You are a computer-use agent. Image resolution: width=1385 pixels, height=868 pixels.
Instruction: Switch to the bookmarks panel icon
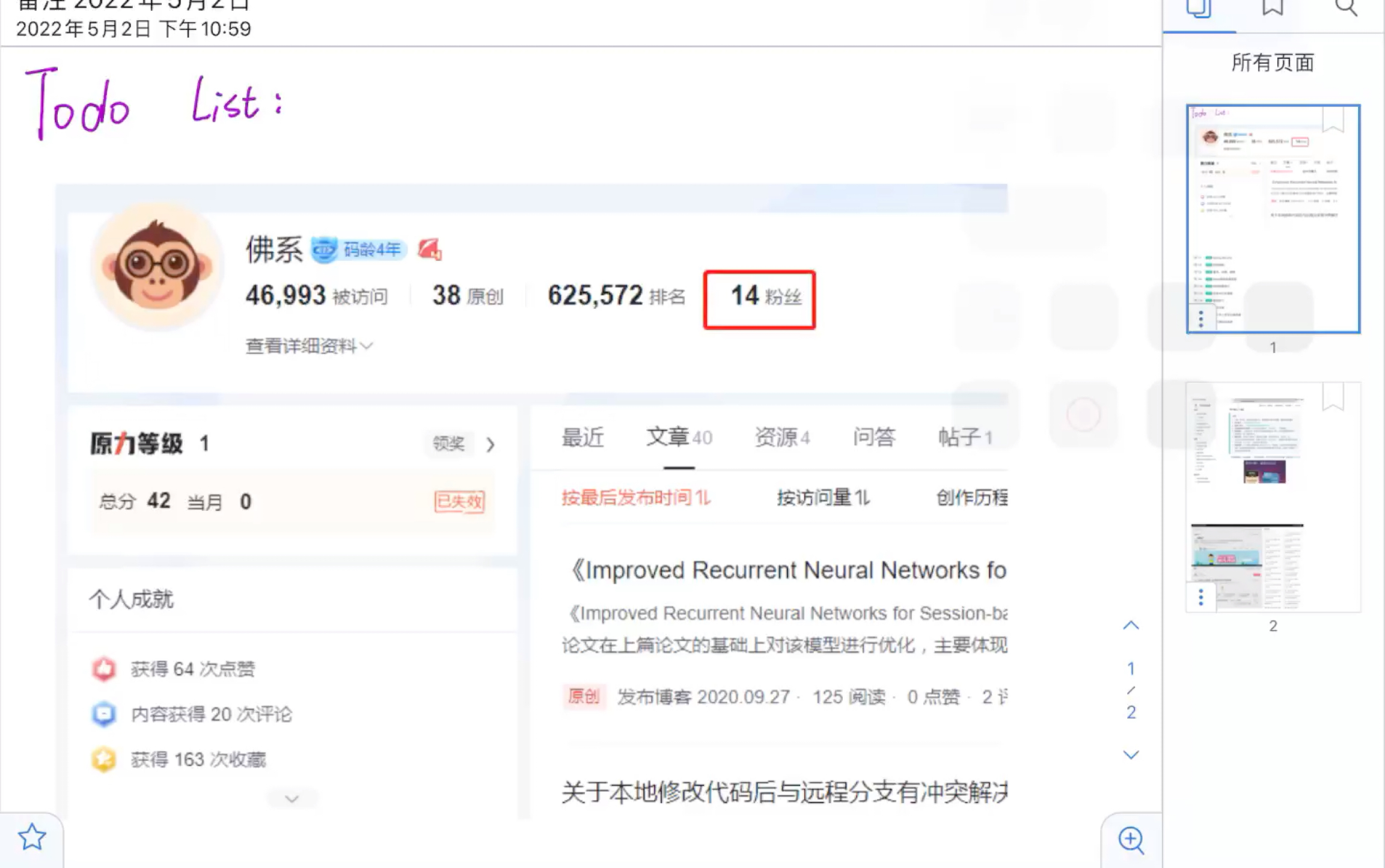1273,7
